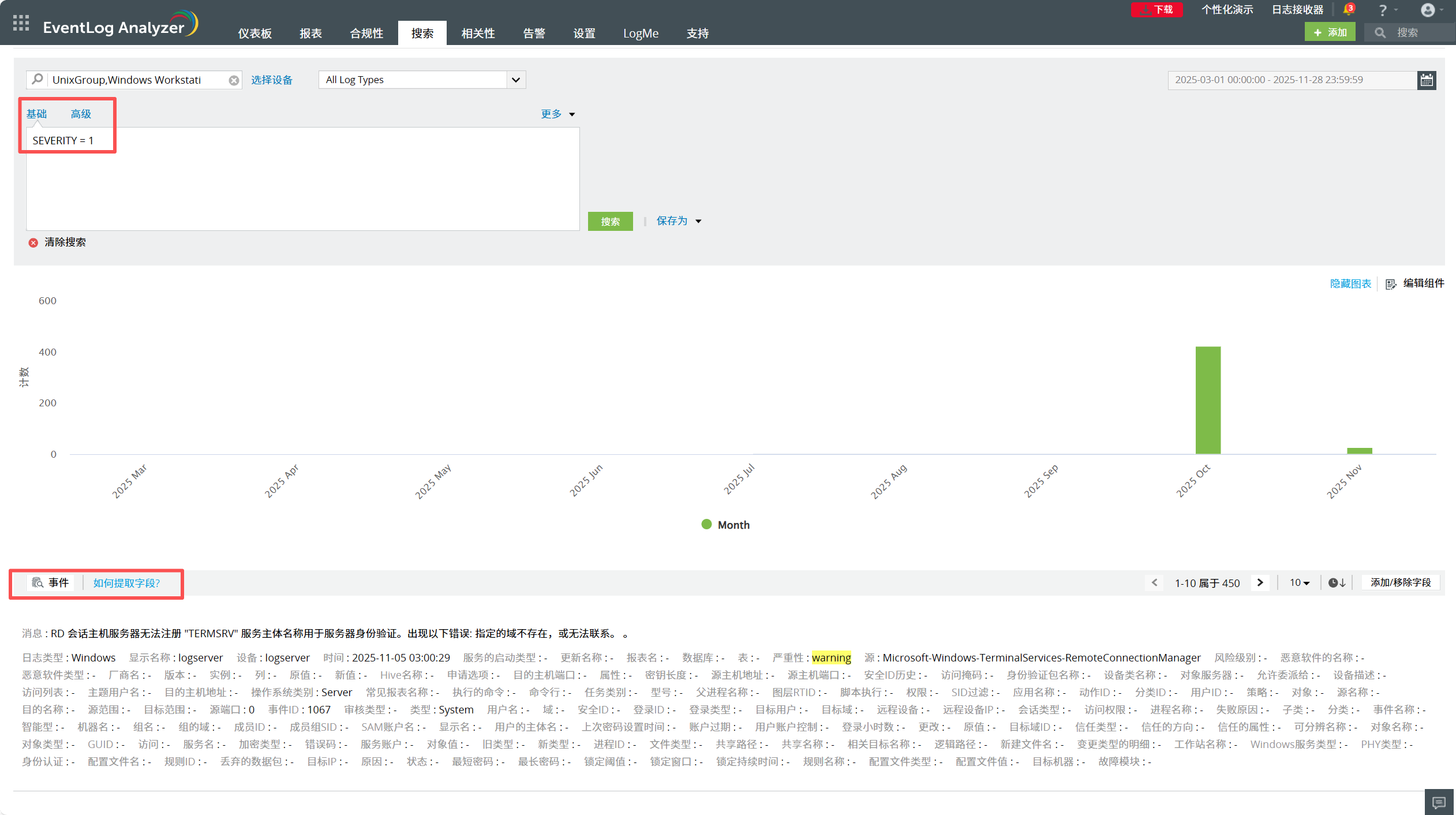The height and width of the screenshot is (815, 1456).
Task: Switch to 高级 search mode
Action: pyautogui.click(x=81, y=114)
